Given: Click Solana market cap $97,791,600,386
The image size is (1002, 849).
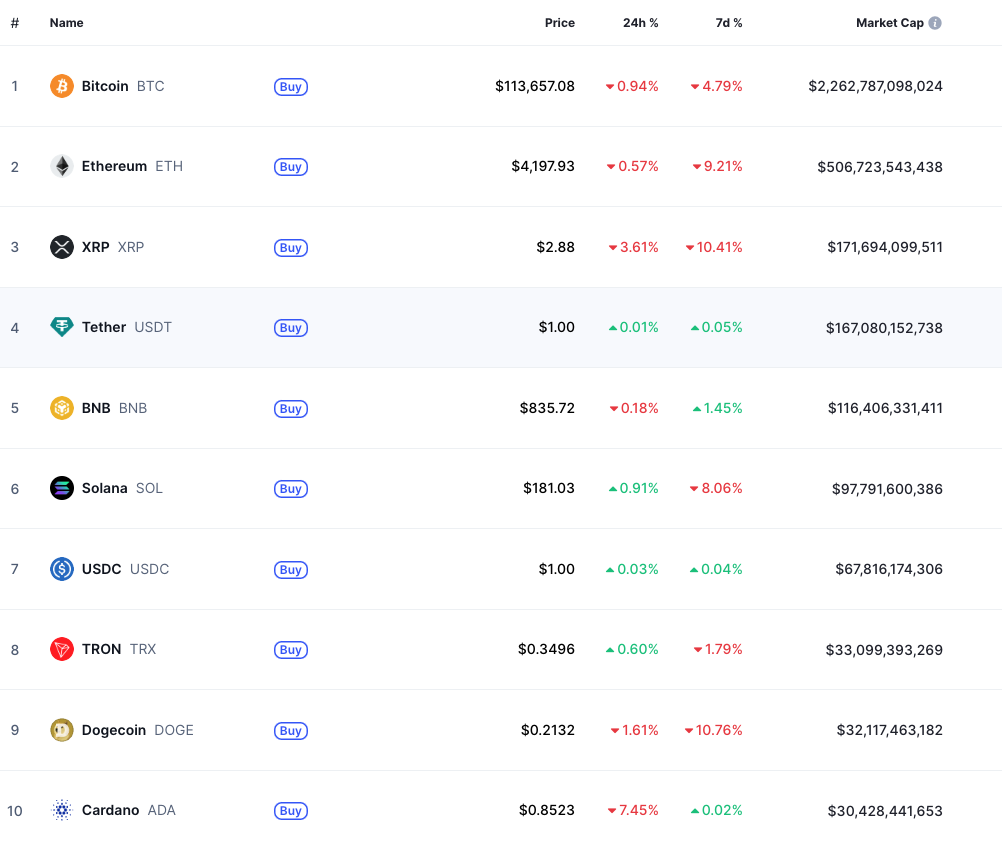Looking at the screenshot, I should 887,489.
